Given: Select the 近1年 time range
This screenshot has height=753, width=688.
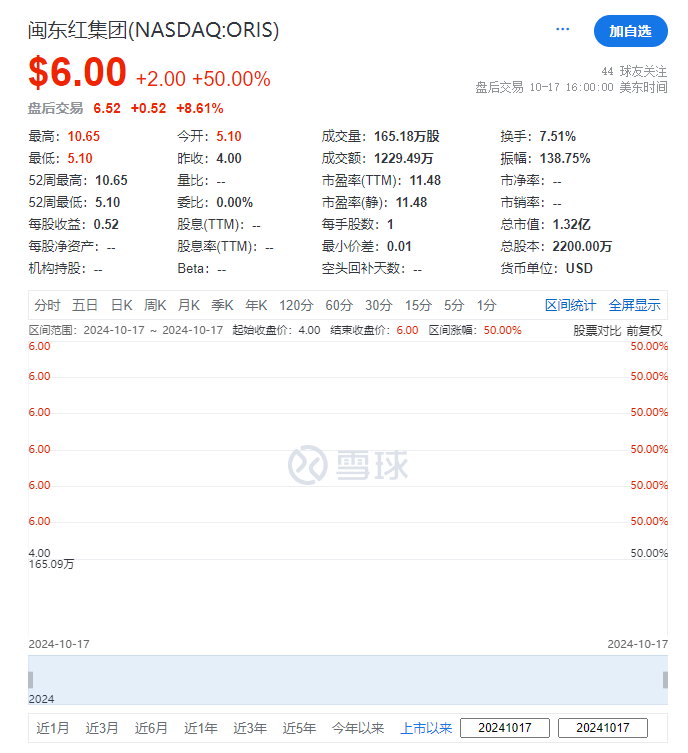Looking at the screenshot, I should click(x=201, y=728).
